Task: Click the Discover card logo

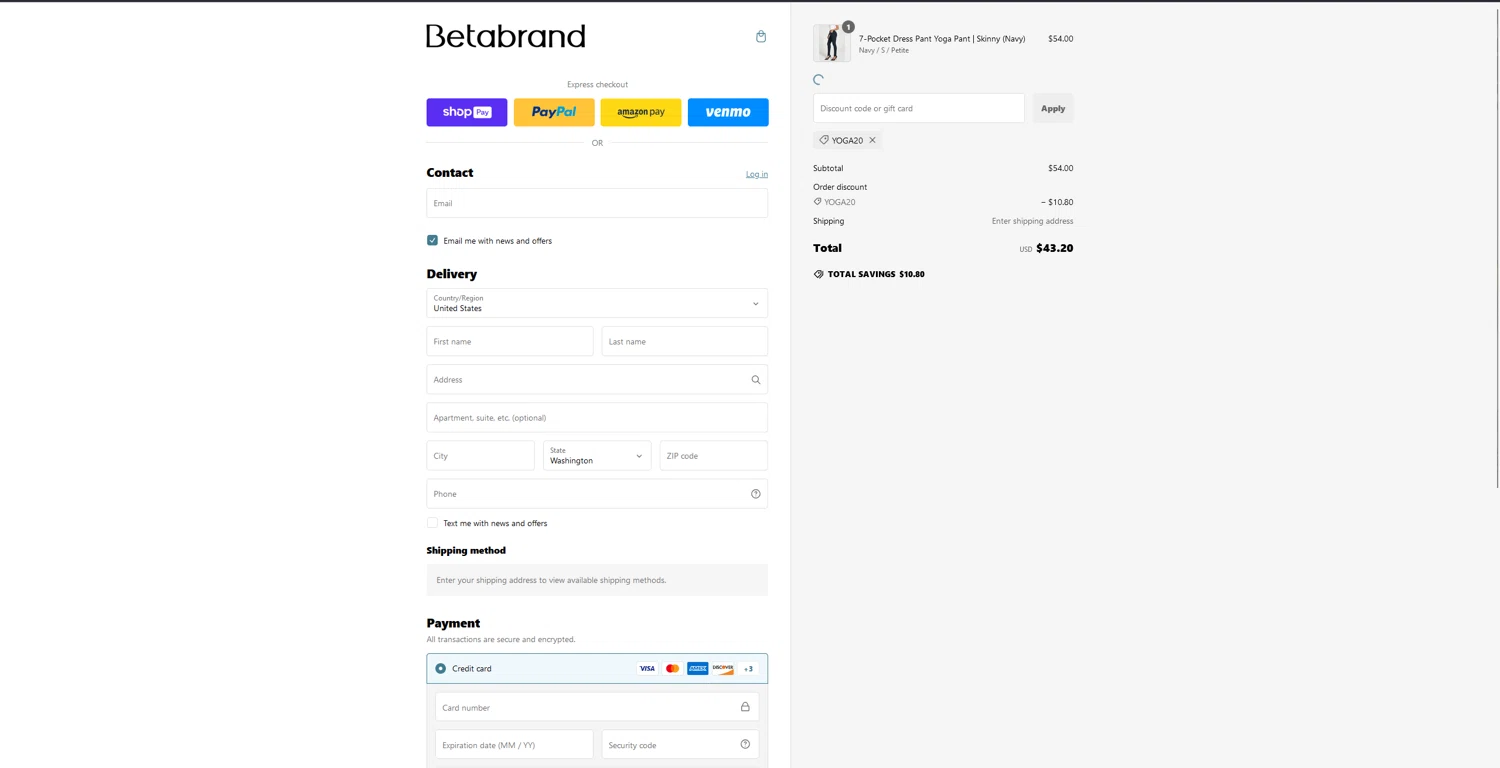Action: click(723, 668)
